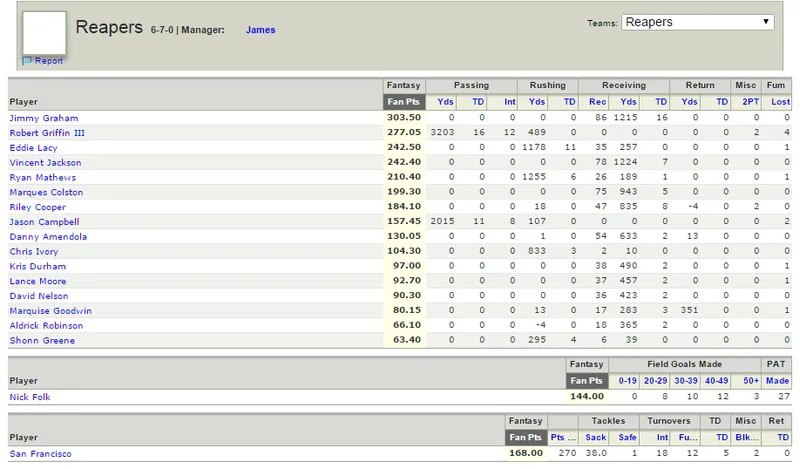Sort kicker table by Fan Pts
Viewport: 800px width, 469px height.
(x=586, y=381)
